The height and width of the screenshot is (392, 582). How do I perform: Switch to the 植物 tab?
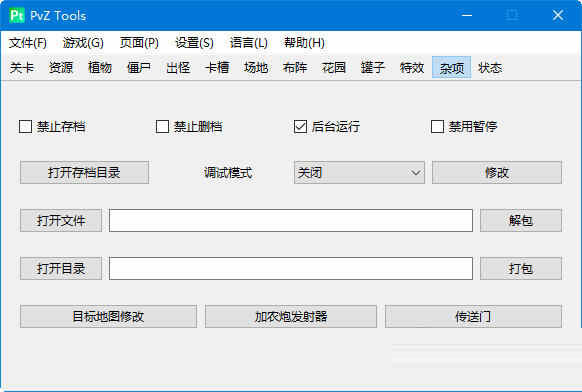point(100,68)
